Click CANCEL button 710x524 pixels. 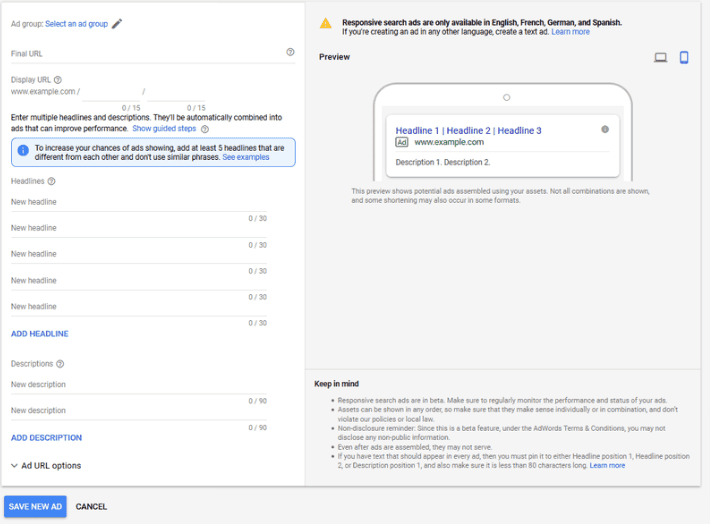[x=91, y=506]
